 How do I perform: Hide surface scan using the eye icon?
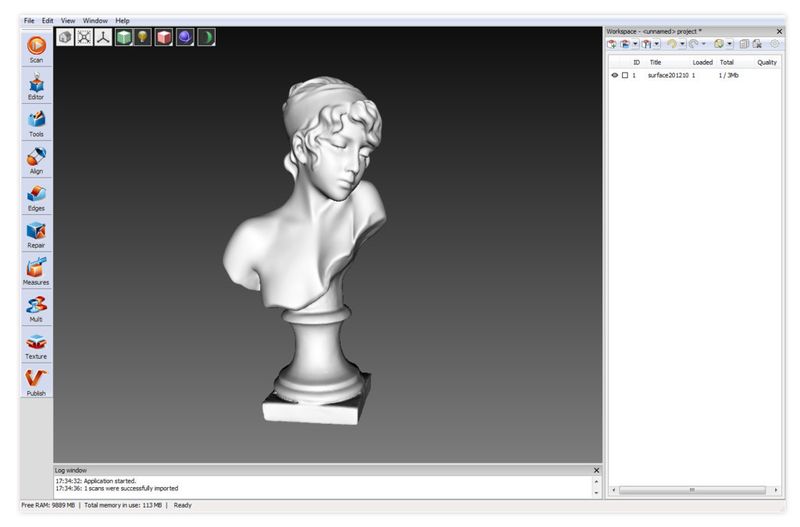coord(615,76)
